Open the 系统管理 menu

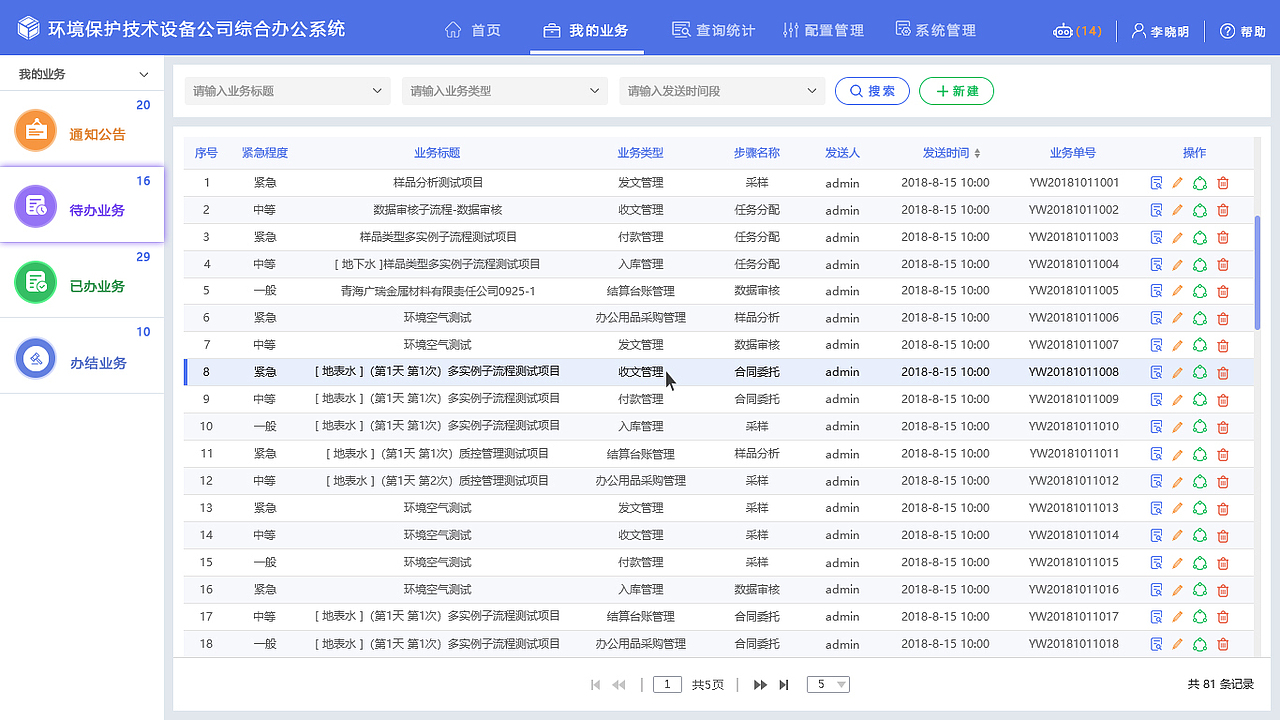coord(935,30)
